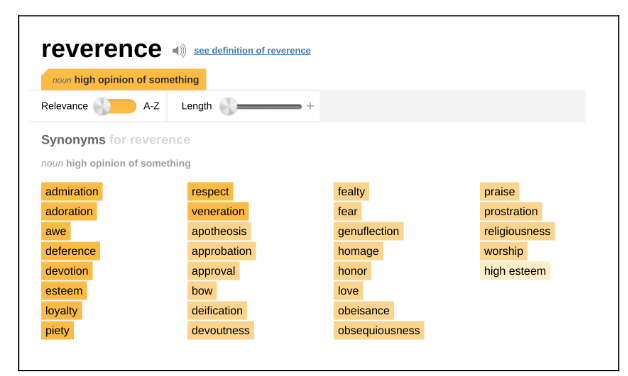Image resolution: width=628 pixels, height=376 pixels.
Task: Click the word piety
Action: [x=57, y=330]
